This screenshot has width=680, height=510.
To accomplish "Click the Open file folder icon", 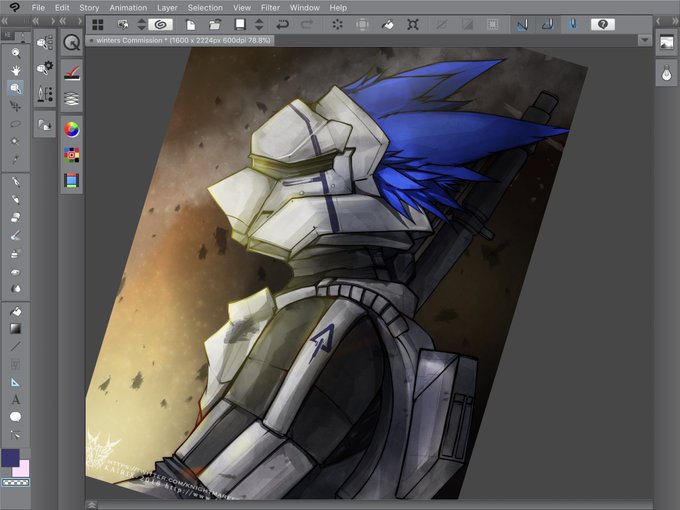I will pos(215,25).
